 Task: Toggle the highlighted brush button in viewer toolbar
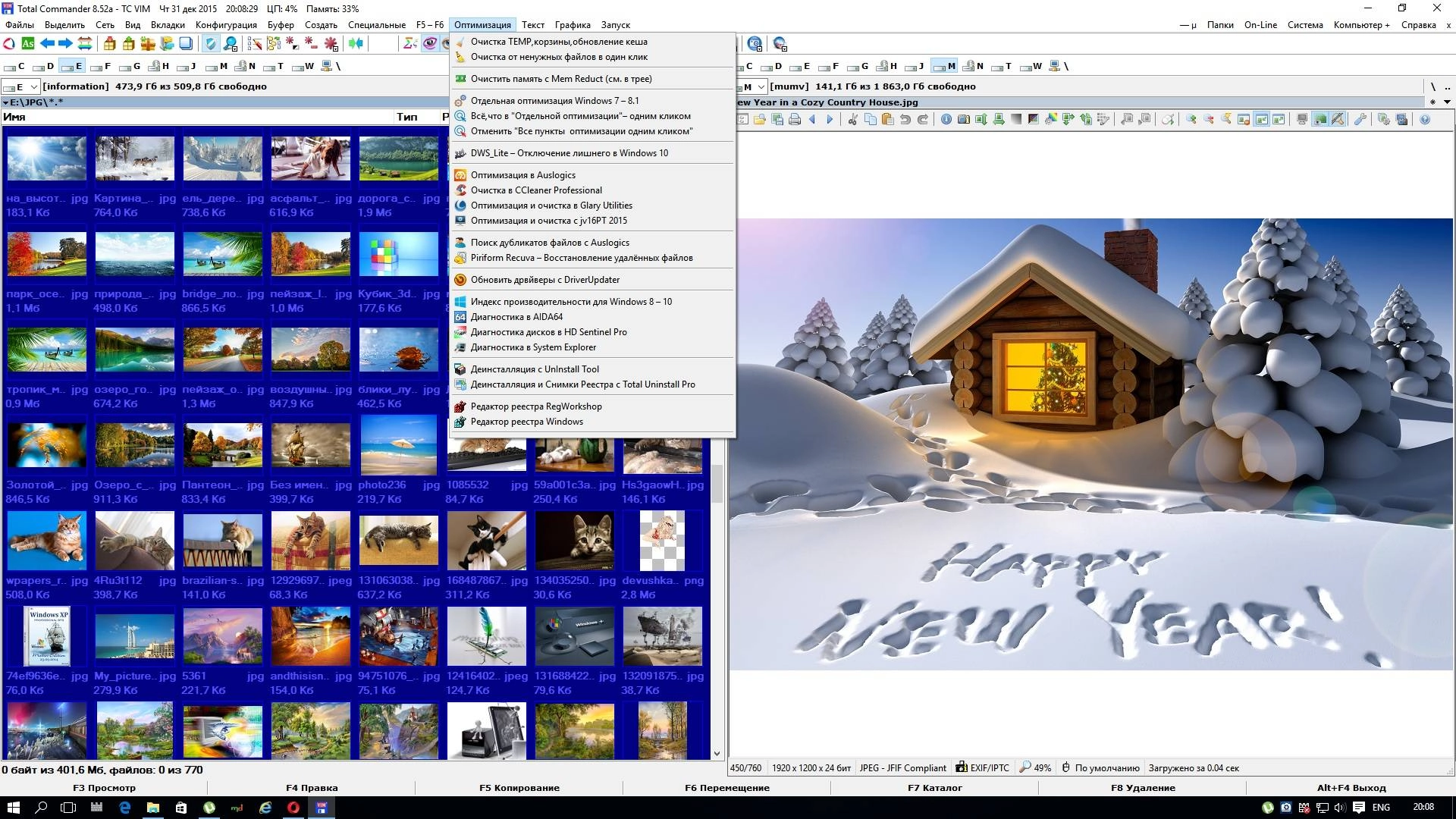point(1338,119)
